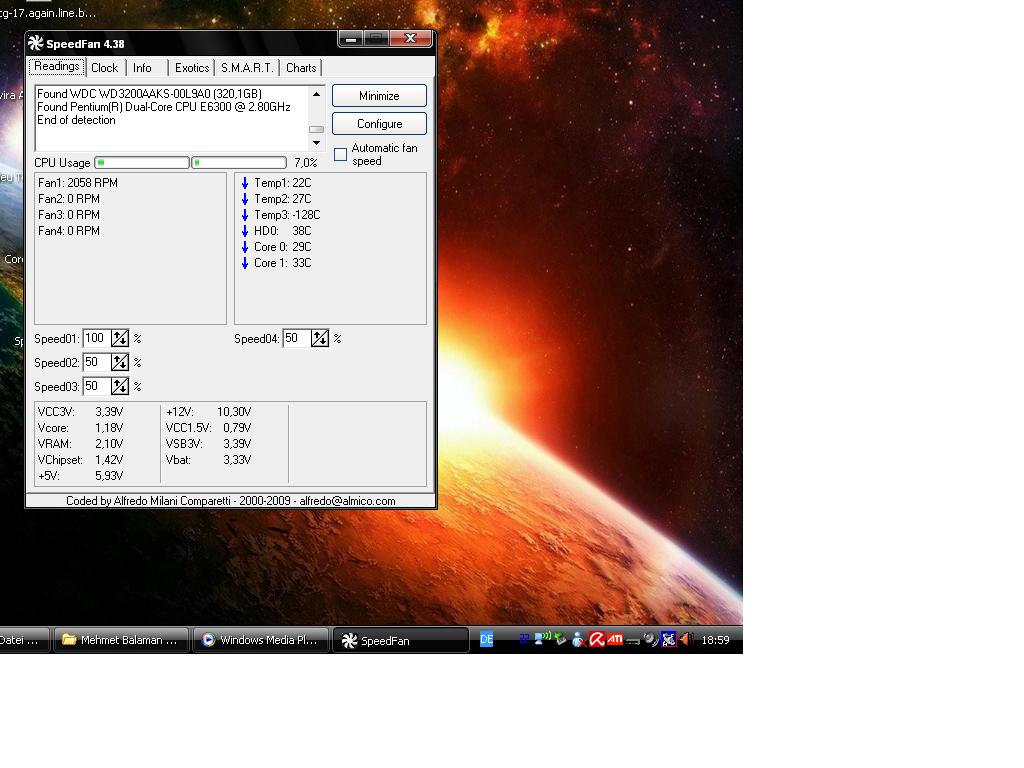Open the Info tab
Viewport: 1024px width, 768px height.
(x=142, y=68)
